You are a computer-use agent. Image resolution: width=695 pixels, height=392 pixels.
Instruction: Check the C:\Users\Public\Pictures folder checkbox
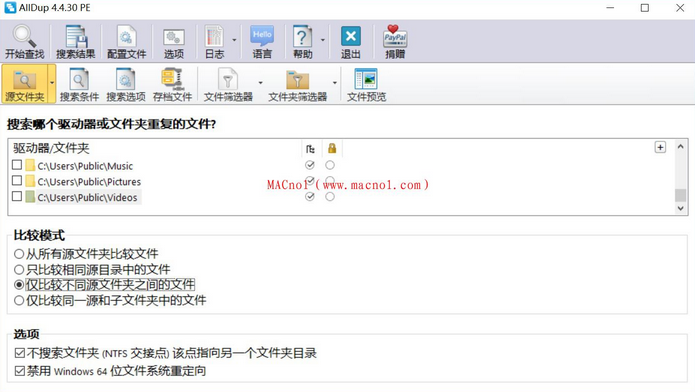[17, 180]
